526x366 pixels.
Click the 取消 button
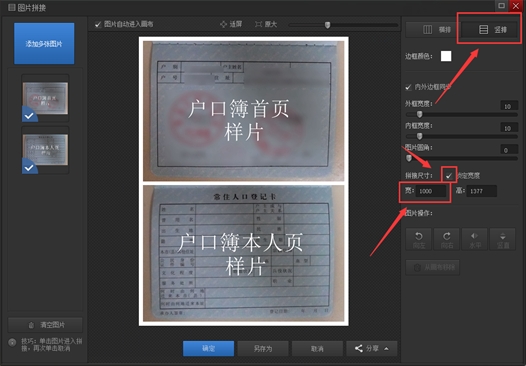(x=317, y=349)
